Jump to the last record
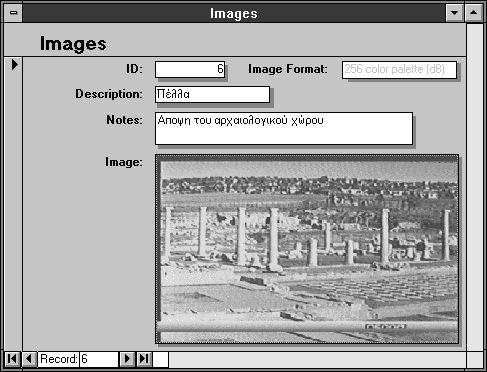This screenshot has height=372, width=487. (x=144, y=359)
